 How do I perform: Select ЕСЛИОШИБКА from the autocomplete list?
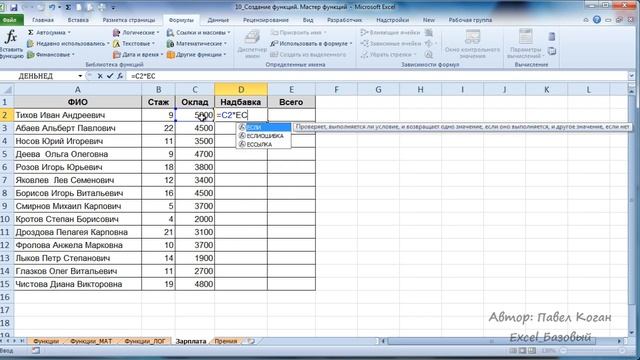pos(264,136)
